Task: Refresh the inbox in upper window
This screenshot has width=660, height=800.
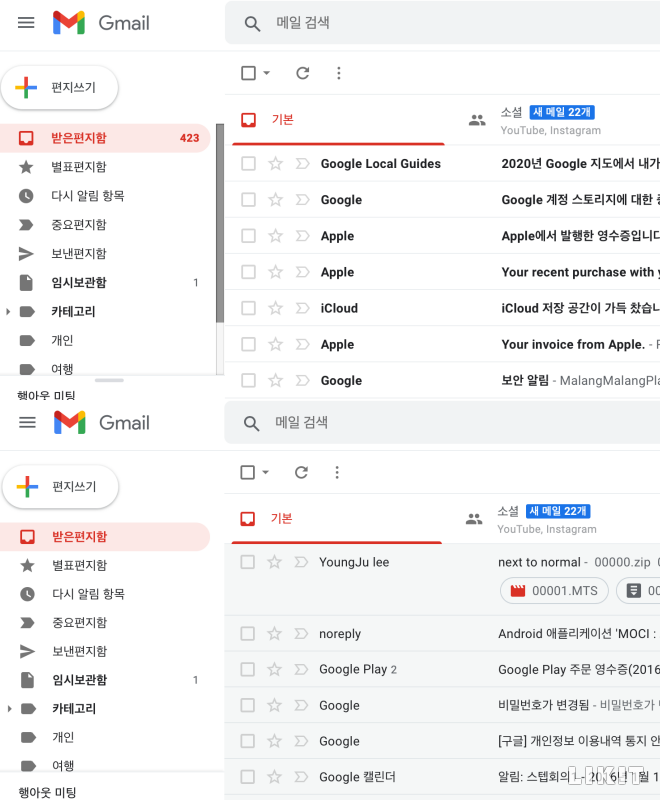Action: coord(303,73)
